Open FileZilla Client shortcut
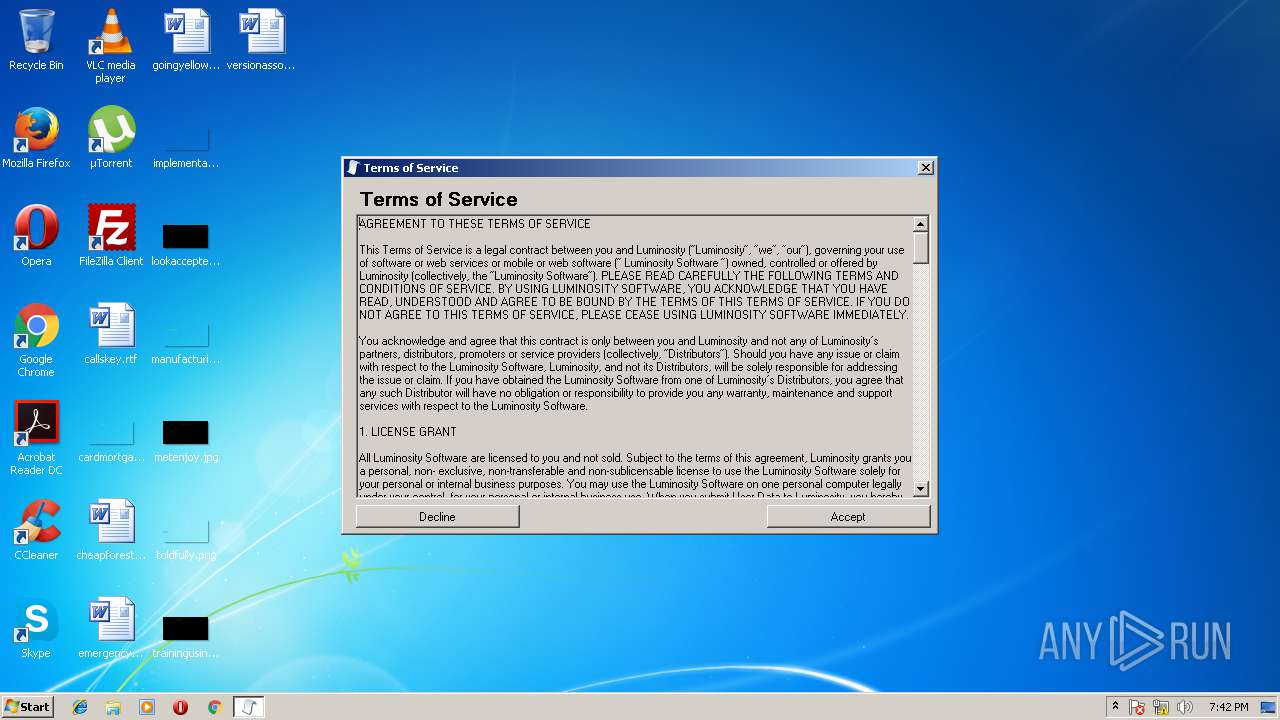Screen dimensions: 1280x720 tap(111, 236)
